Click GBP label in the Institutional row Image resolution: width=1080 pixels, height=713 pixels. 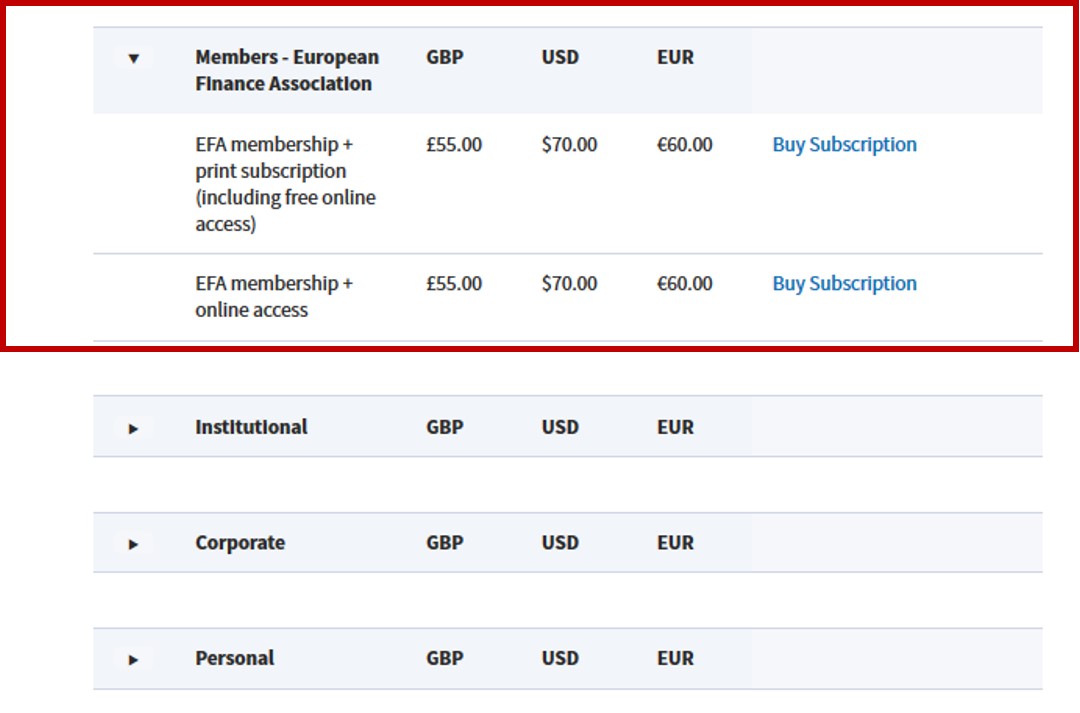coord(445,427)
